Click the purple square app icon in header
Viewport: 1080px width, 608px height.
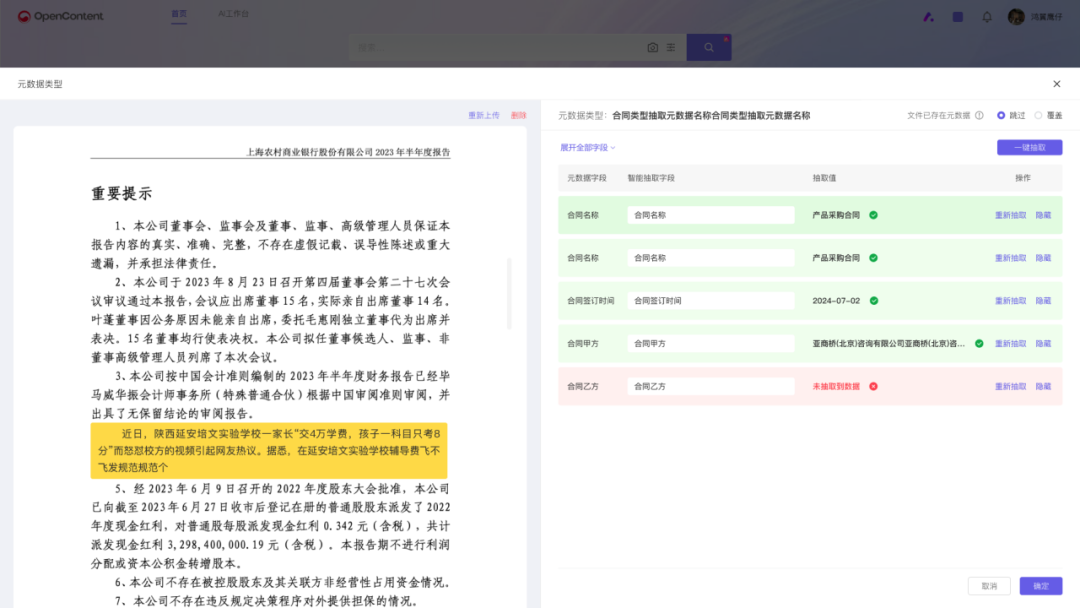coord(957,17)
